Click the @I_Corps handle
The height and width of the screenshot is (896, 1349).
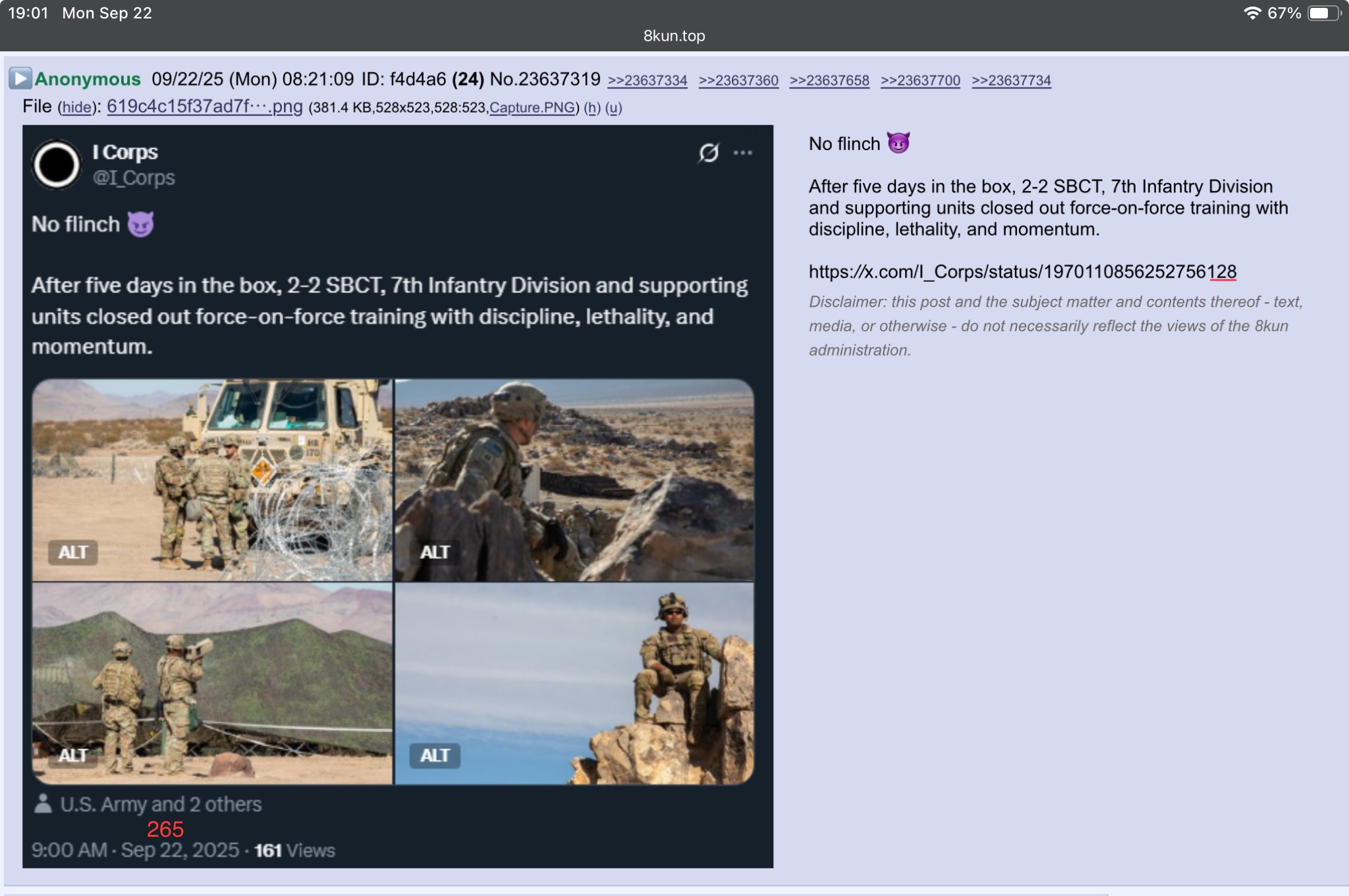[134, 178]
